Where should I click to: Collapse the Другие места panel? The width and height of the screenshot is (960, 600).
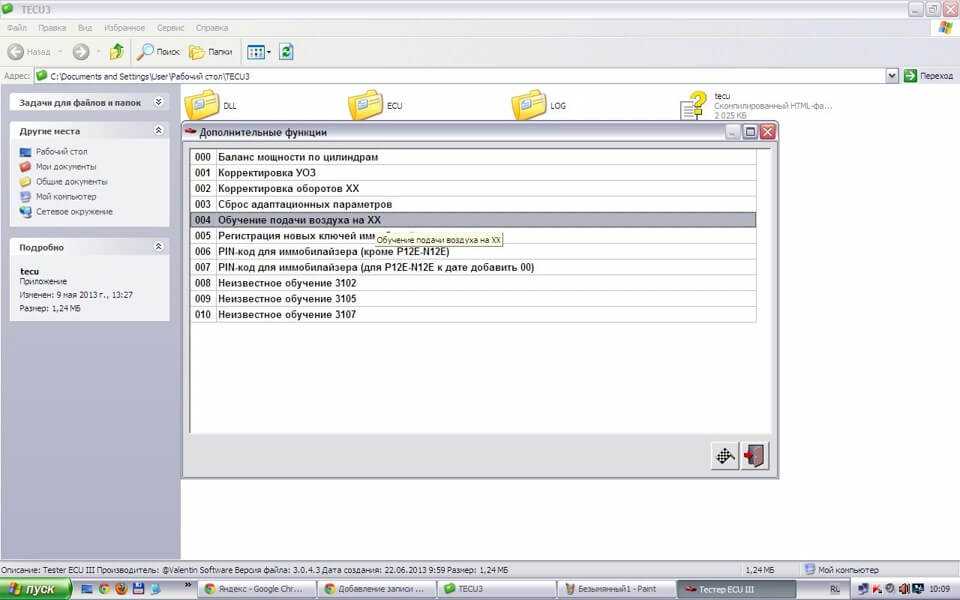(x=158, y=131)
